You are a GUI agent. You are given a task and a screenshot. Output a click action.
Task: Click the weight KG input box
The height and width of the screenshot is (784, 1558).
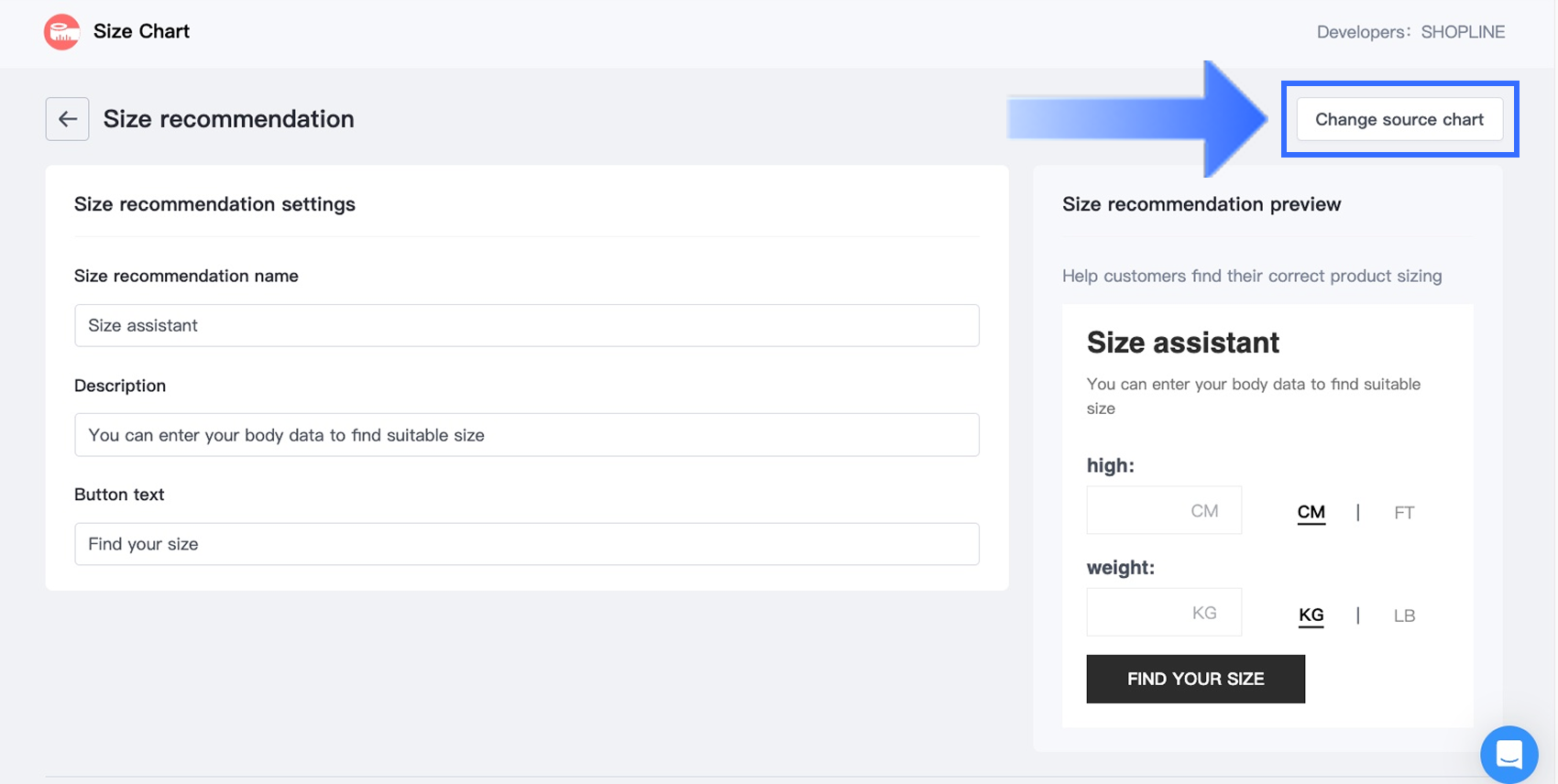(1164, 613)
